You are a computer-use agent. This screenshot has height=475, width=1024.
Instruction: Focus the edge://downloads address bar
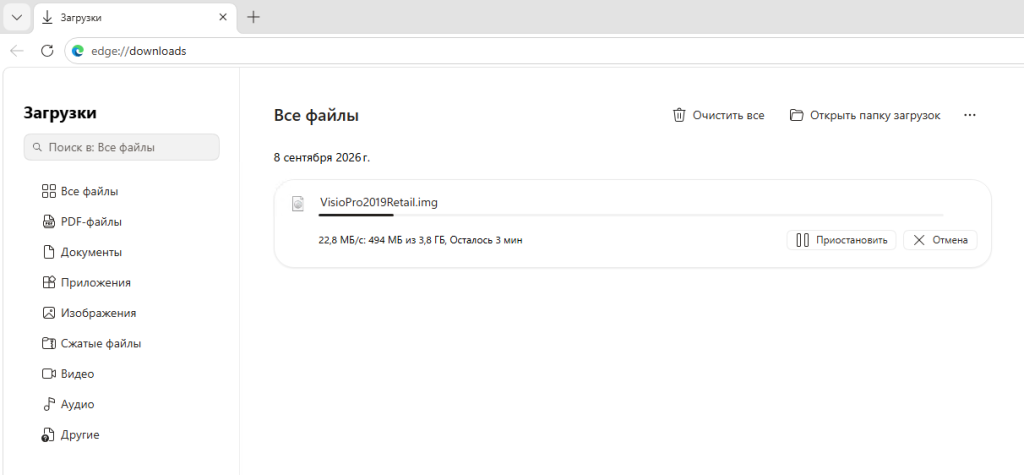coord(543,51)
